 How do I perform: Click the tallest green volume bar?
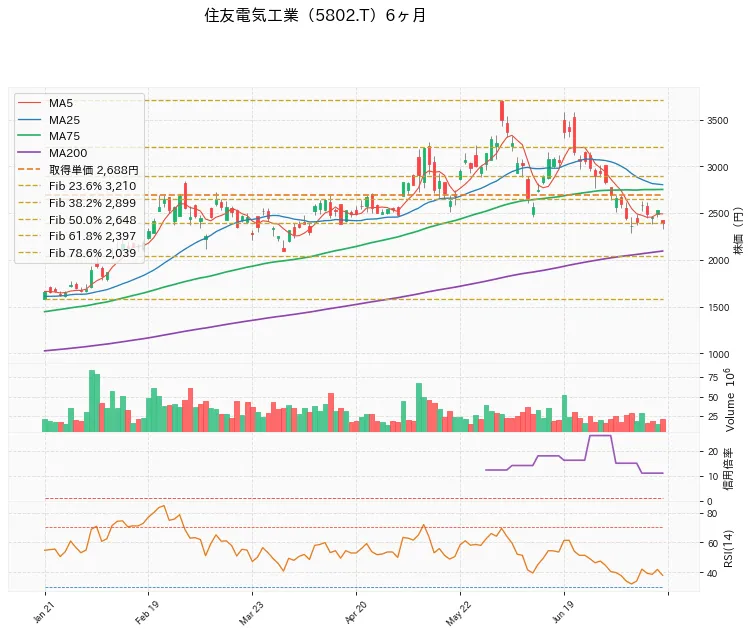pyautogui.click(x=92, y=401)
